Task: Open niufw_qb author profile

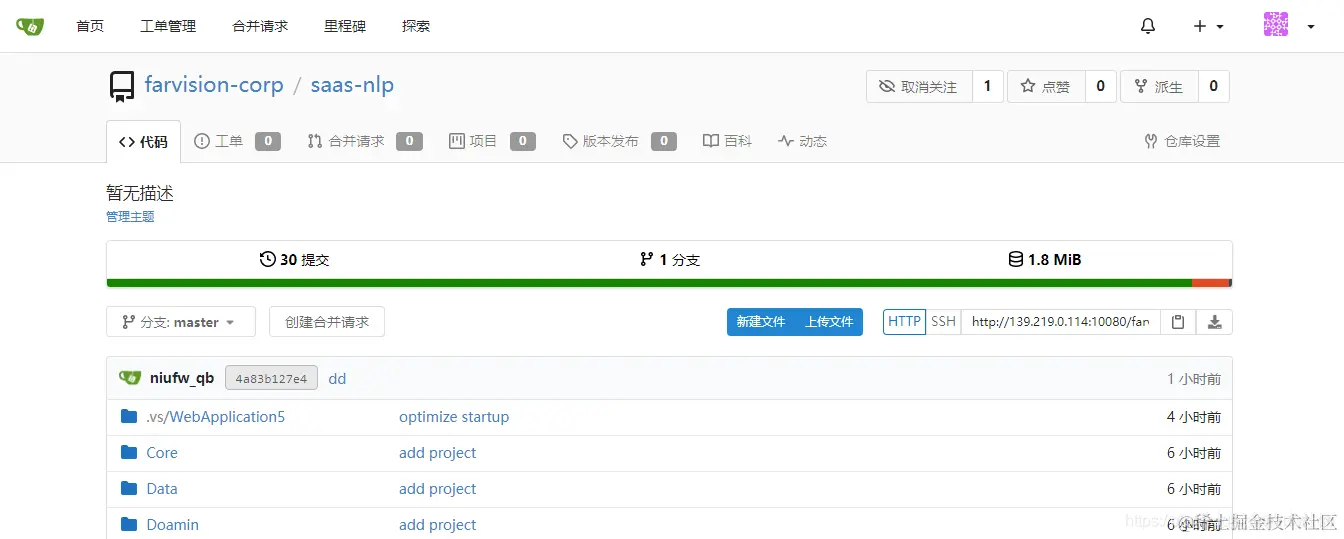Action: click(182, 378)
